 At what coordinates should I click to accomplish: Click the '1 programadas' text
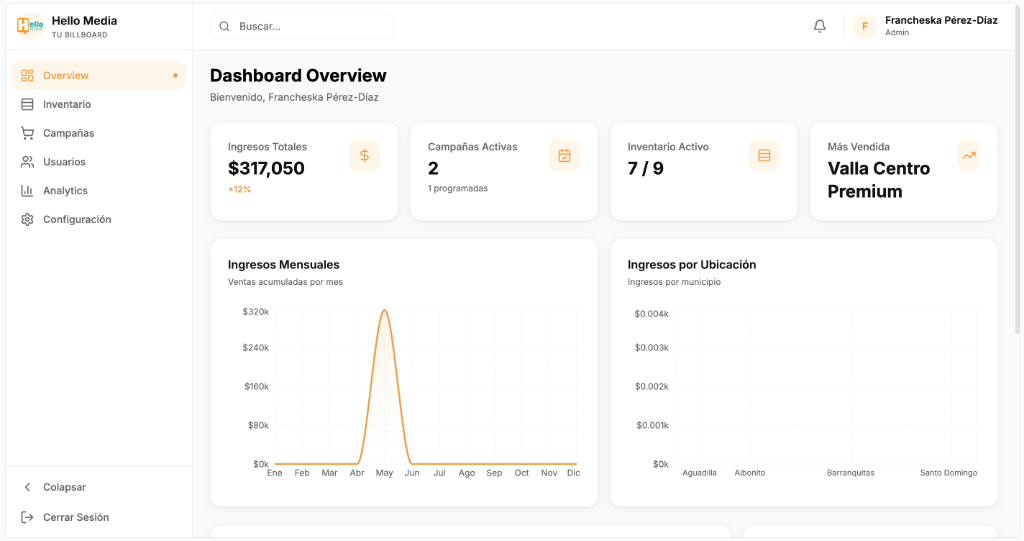click(458, 188)
